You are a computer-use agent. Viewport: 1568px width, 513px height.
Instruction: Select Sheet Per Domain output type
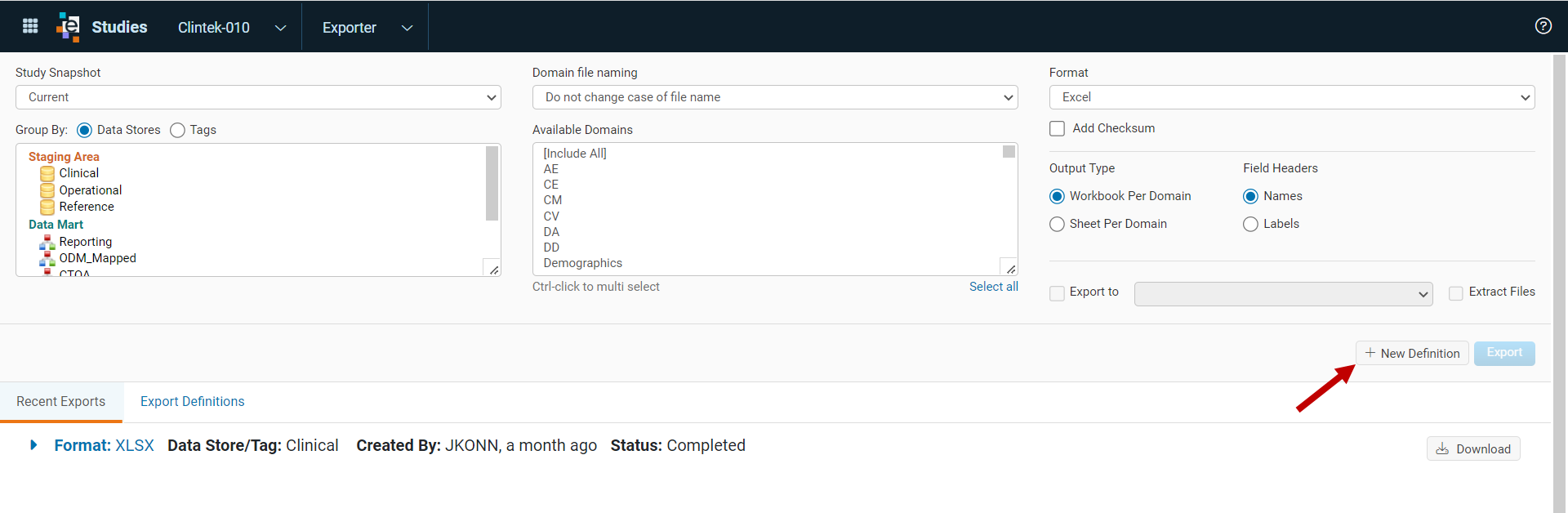[x=1057, y=224]
